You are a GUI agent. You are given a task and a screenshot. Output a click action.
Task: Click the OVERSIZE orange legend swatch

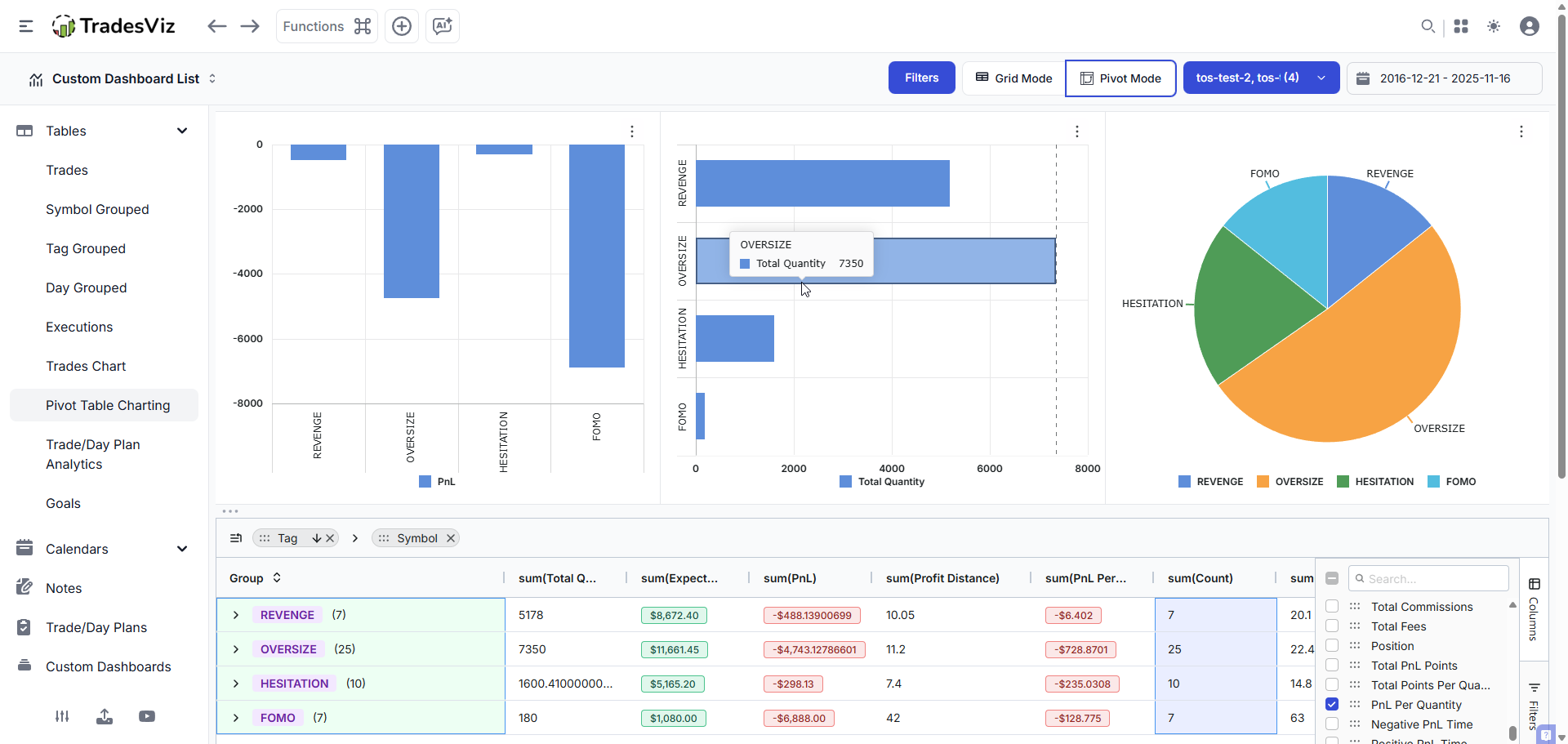click(x=1263, y=481)
